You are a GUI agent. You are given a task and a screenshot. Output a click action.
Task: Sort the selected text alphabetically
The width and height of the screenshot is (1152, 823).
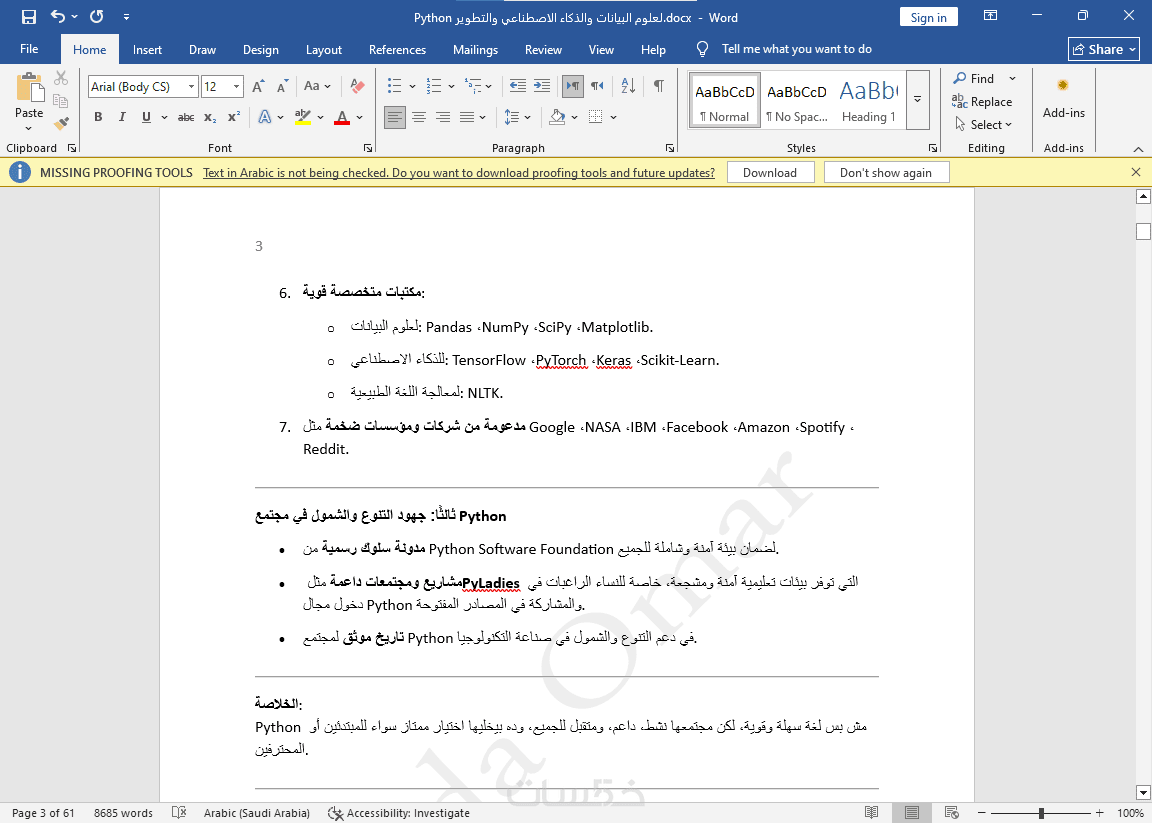tap(628, 86)
